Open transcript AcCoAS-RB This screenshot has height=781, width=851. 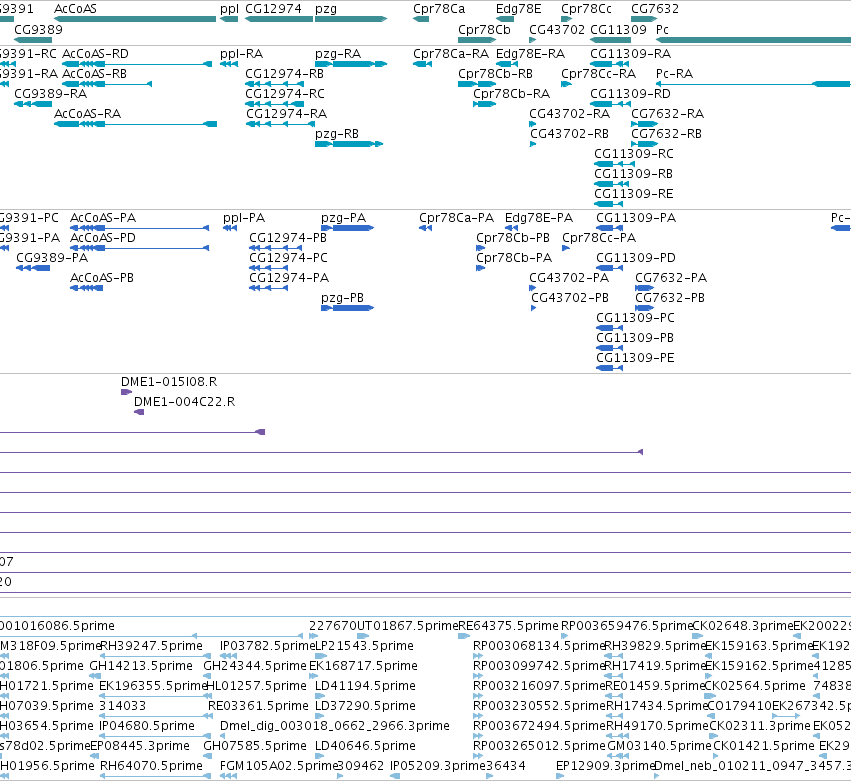(x=94, y=74)
